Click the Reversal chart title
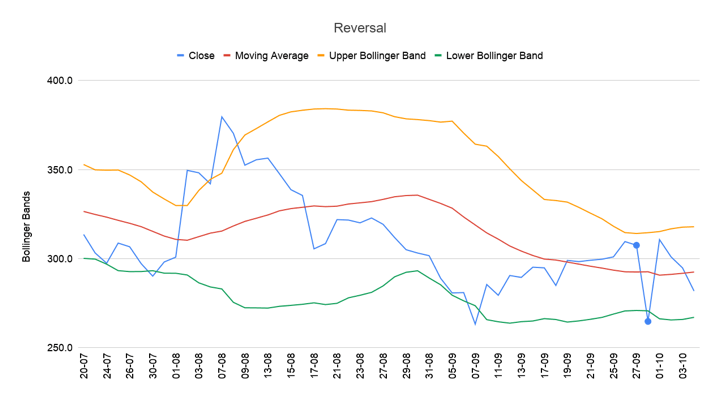Screen dimensions: 720x399 (x=360, y=28)
